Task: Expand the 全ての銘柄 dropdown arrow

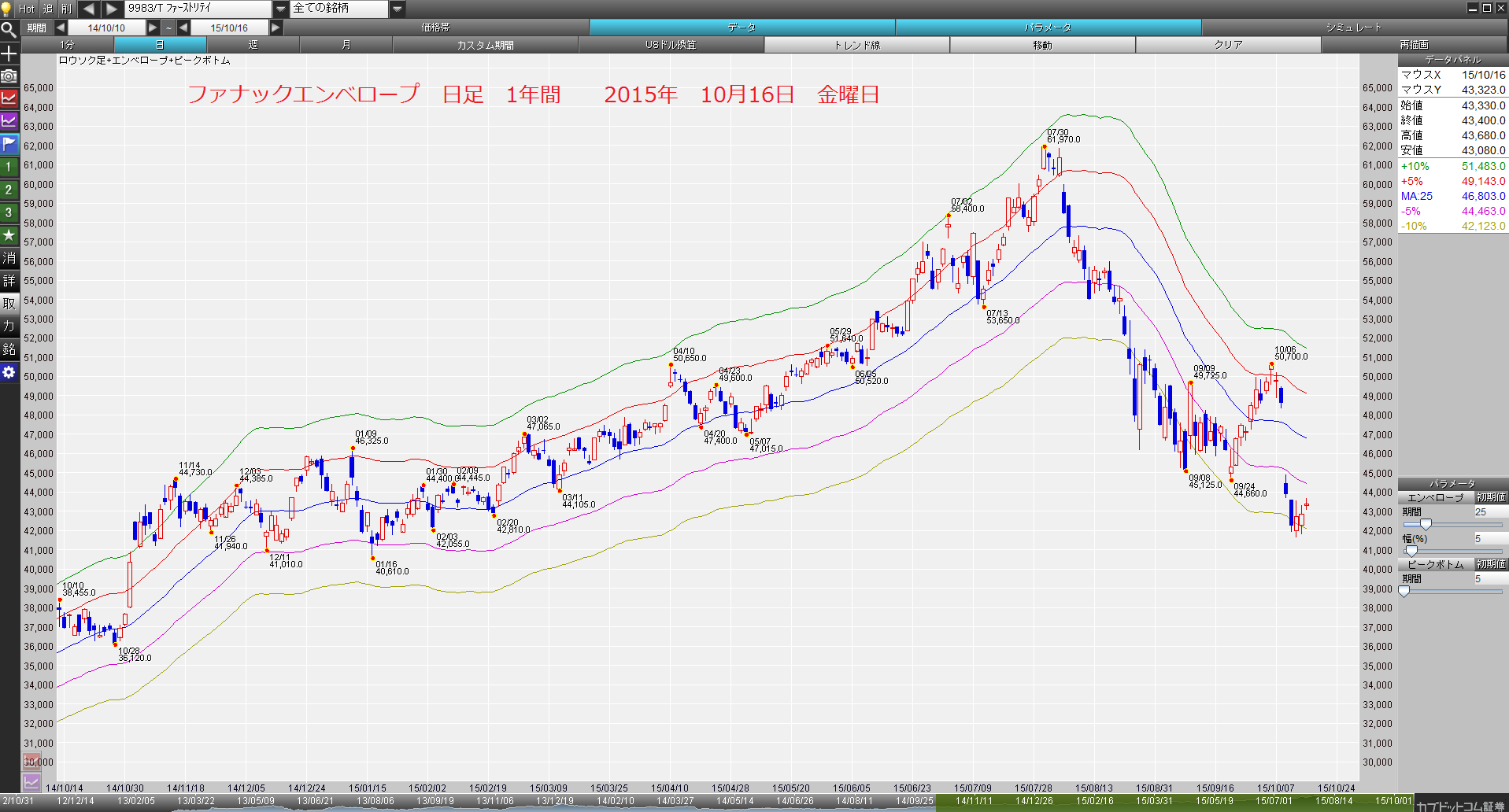Action: tap(398, 9)
